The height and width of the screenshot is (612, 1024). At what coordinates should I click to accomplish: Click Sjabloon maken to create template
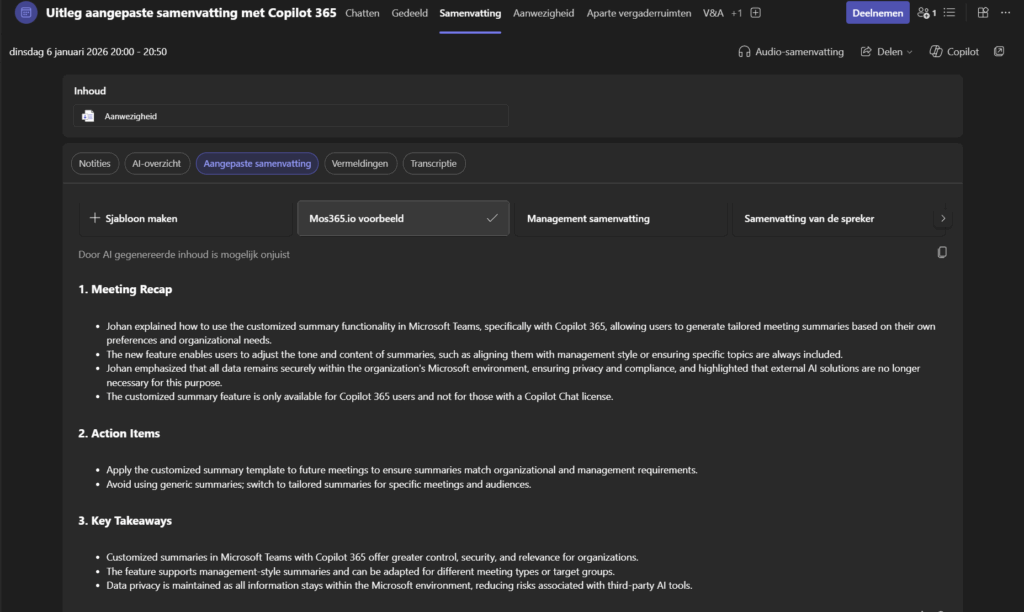[x=133, y=218]
